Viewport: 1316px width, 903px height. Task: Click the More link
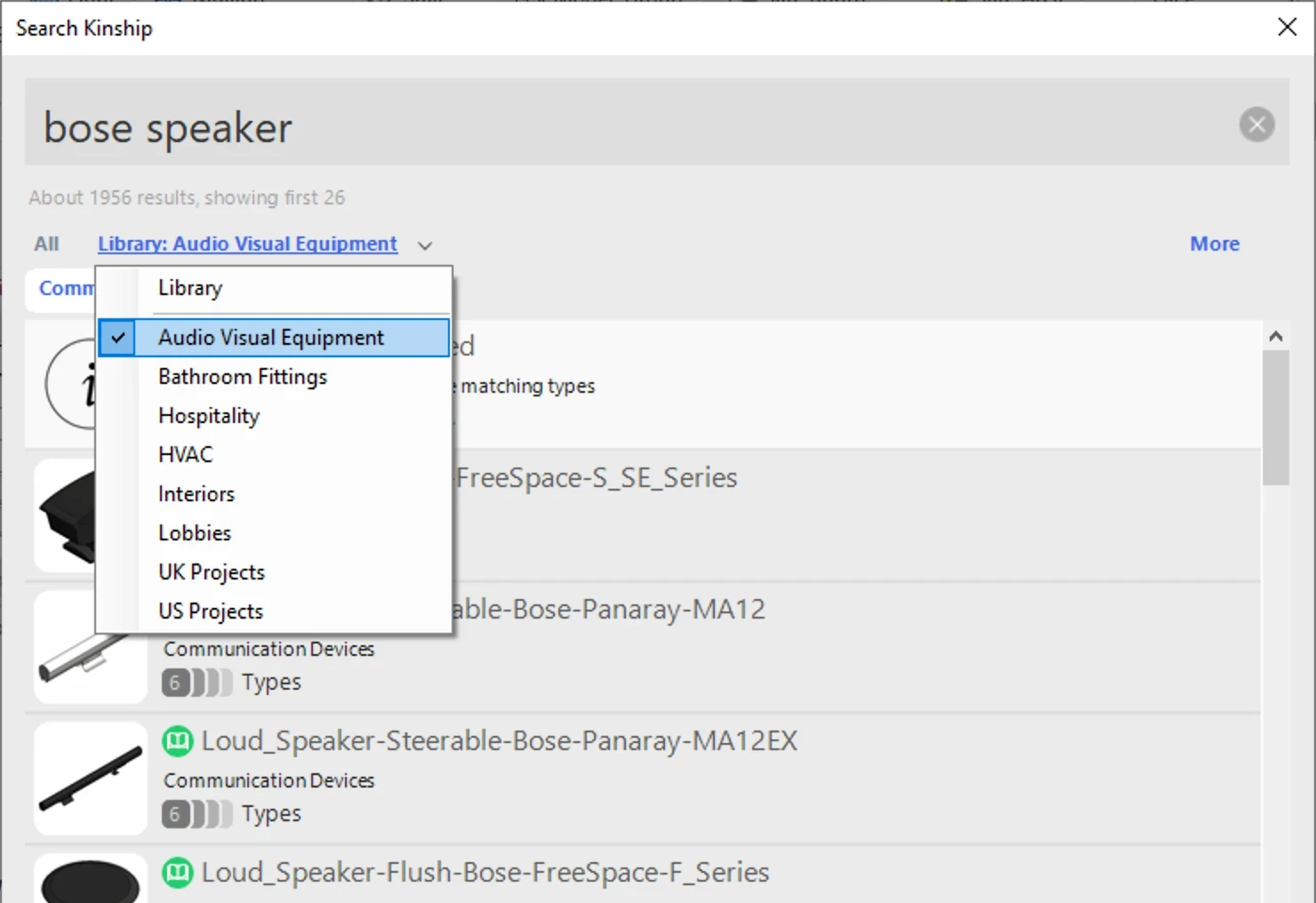(1215, 244)
